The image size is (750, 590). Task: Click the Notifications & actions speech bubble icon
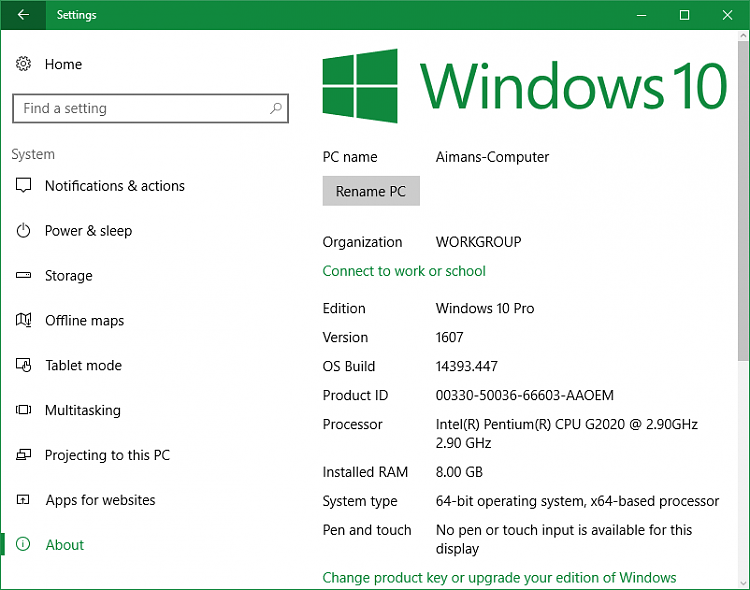point(23,185)
